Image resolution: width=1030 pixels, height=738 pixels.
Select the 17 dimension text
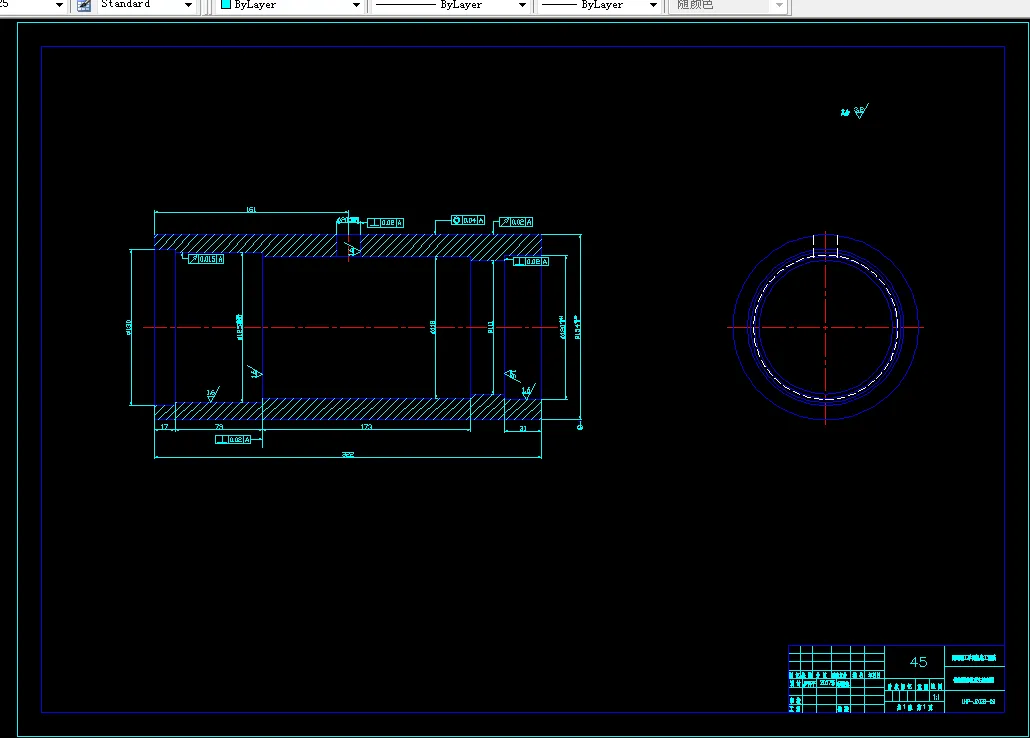coord(164,427)
